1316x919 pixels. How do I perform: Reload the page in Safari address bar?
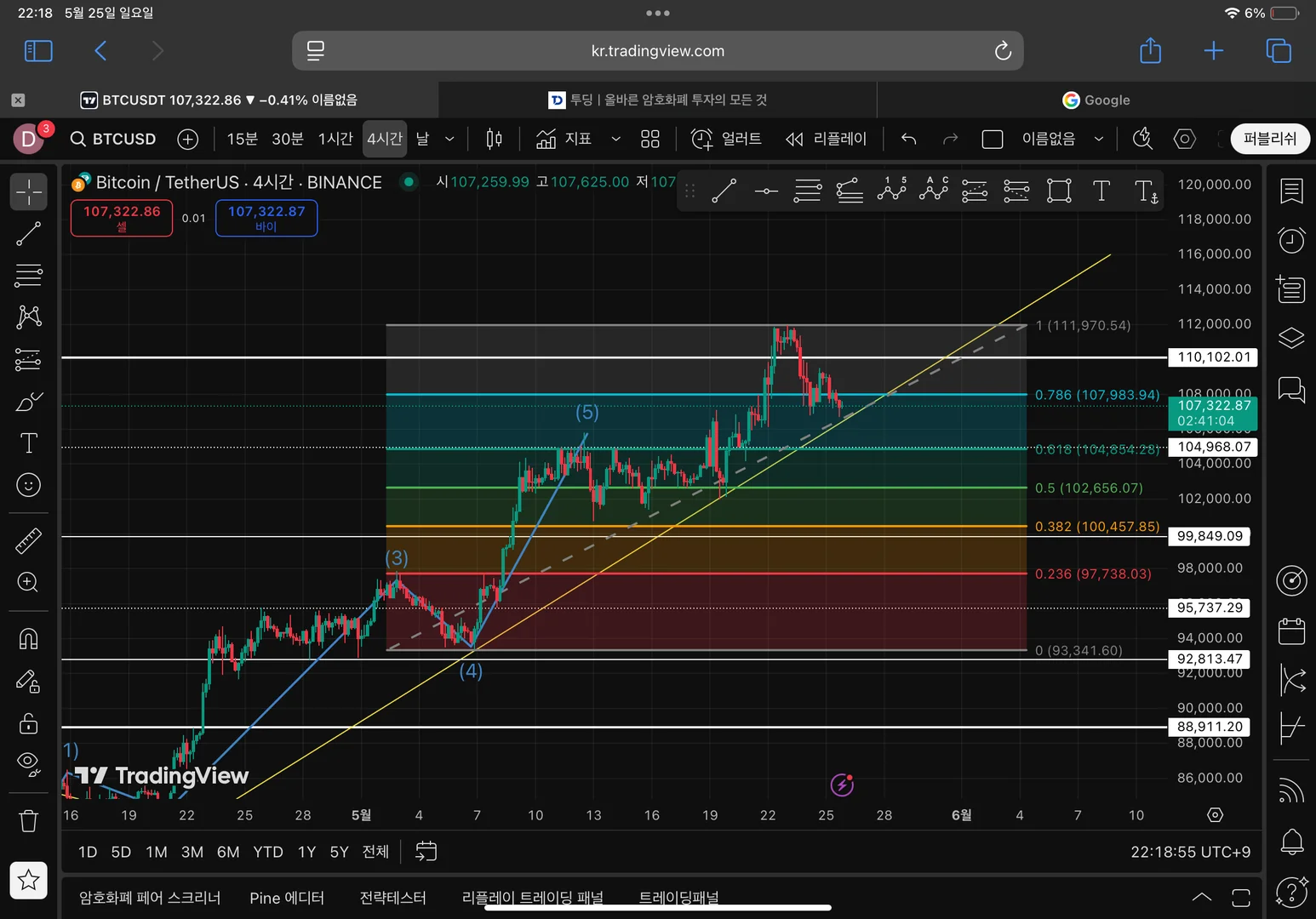(x=1003, y=51)
